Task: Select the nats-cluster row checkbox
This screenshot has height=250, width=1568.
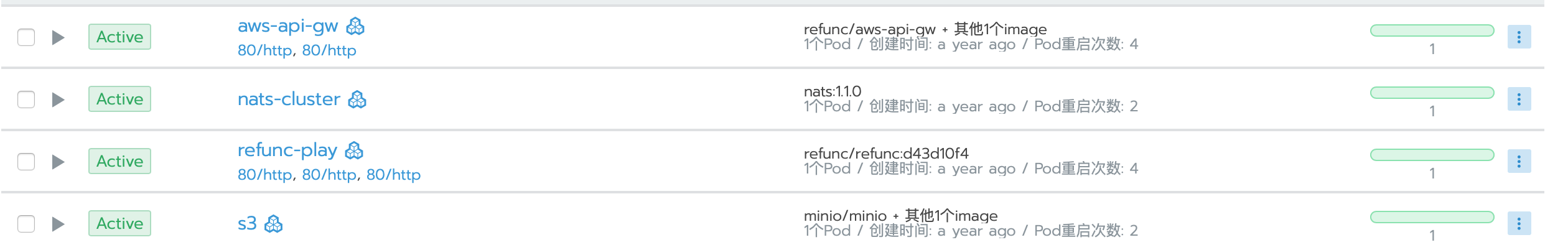Action: click(26, 100)
